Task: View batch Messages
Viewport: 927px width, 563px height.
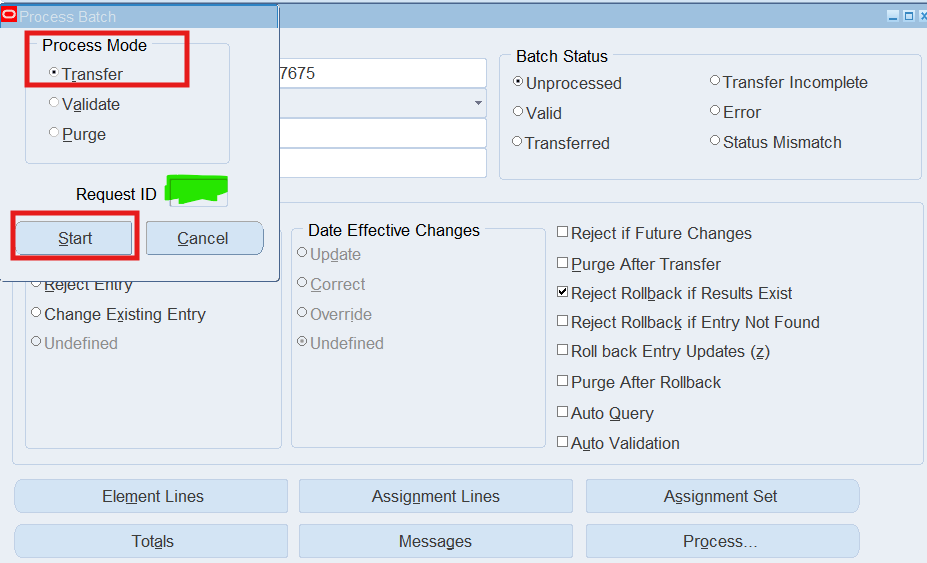Action: click(435, 541)
